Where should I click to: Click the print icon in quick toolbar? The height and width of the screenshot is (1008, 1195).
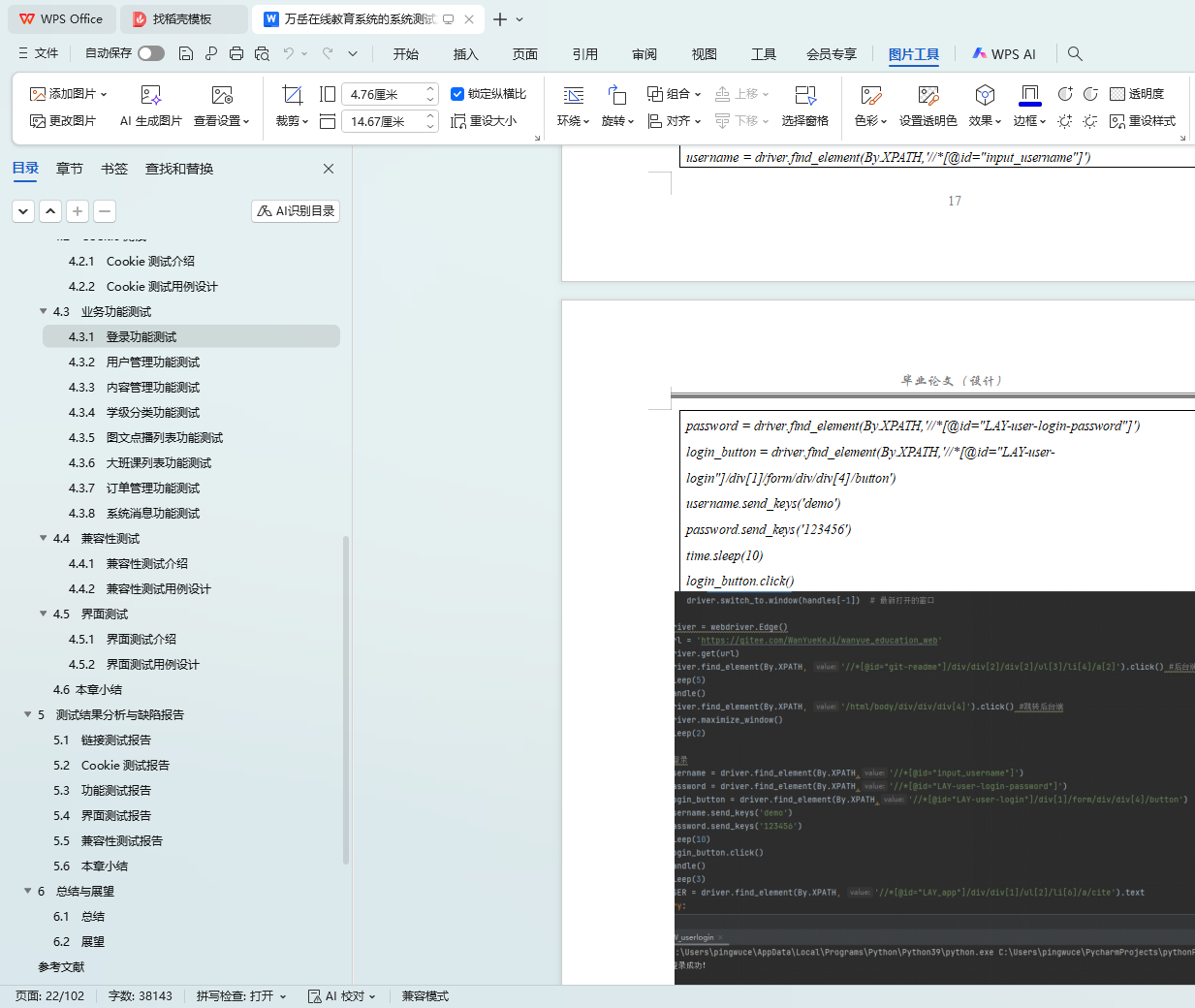(236, 53)
